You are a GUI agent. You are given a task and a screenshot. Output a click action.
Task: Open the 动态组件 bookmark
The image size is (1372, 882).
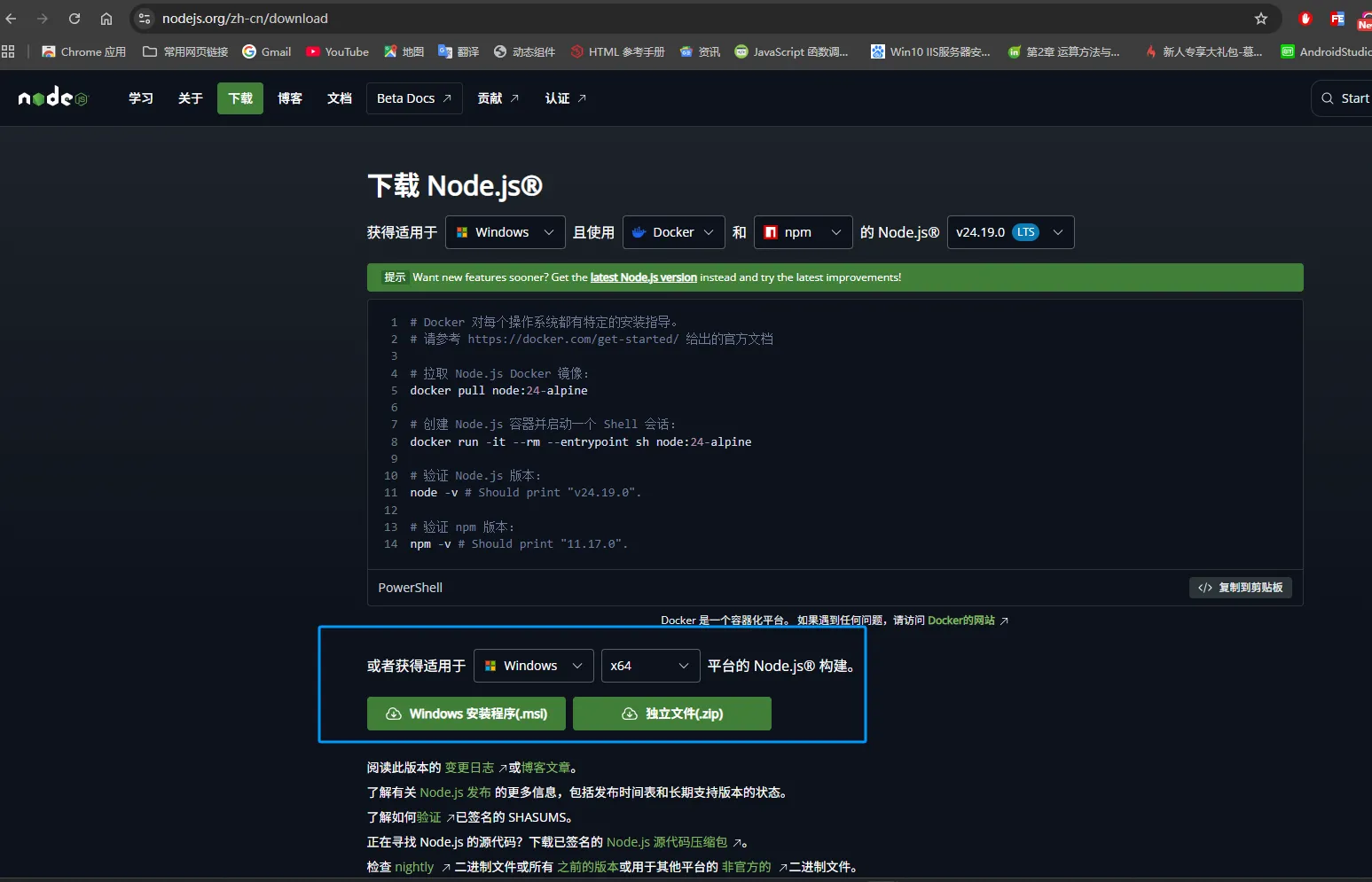(524, 52)
